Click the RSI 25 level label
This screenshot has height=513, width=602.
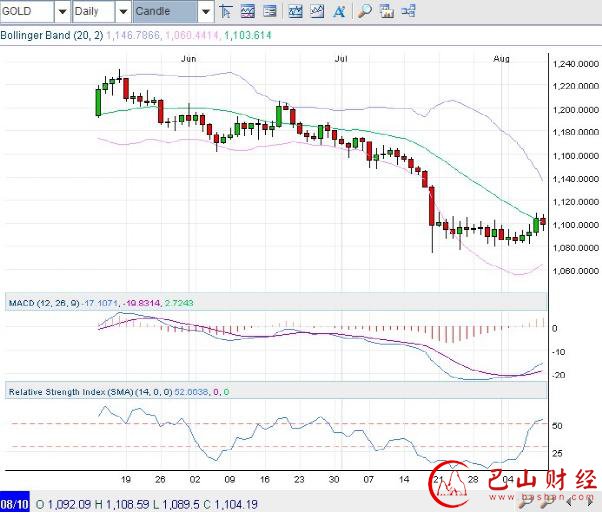[557, 453]
